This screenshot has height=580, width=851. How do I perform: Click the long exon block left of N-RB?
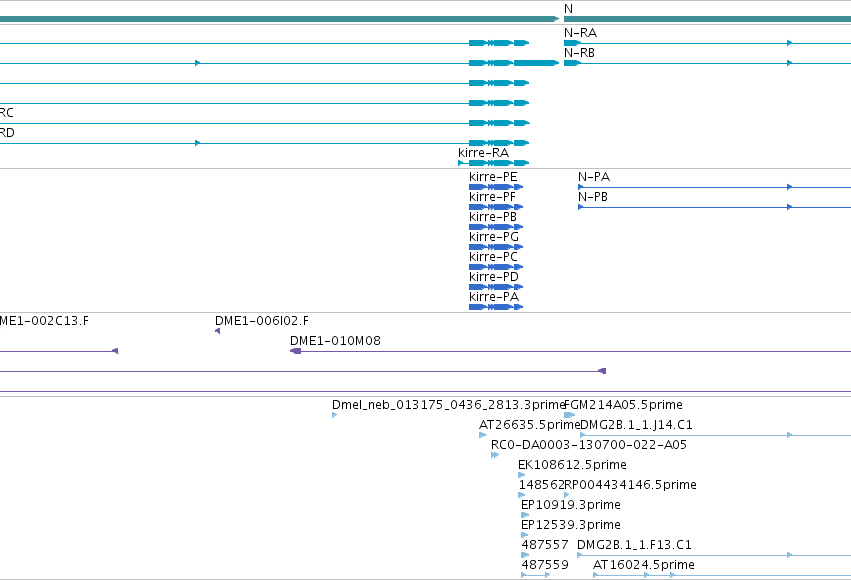(536, 63)
